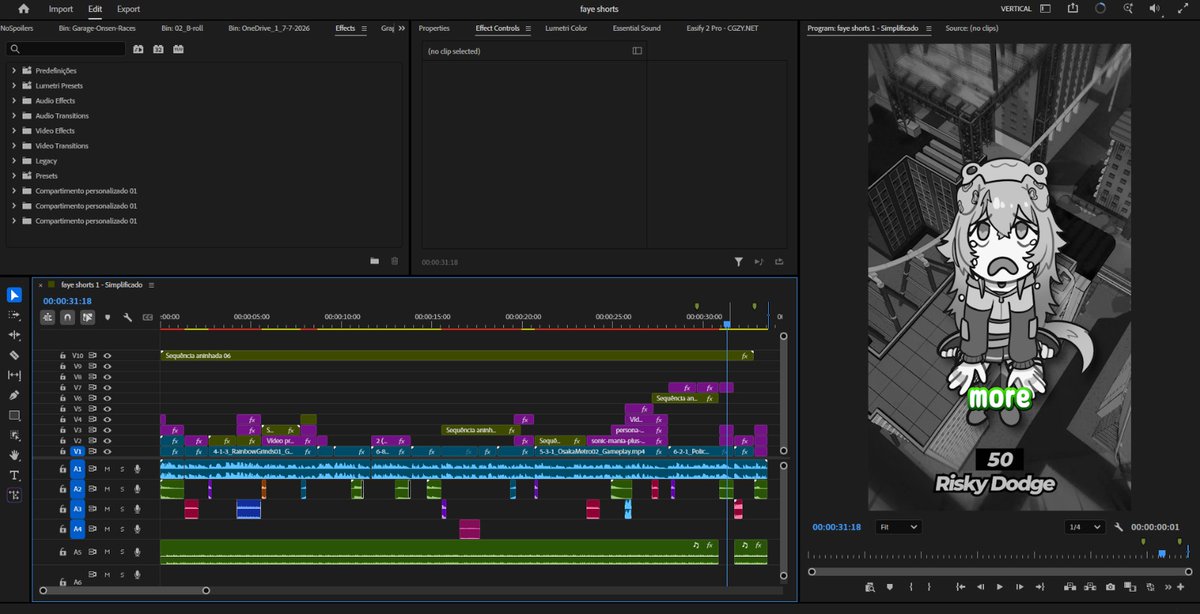Mute audio track A1
1200x614 pixels.
[x=106, y=468]
